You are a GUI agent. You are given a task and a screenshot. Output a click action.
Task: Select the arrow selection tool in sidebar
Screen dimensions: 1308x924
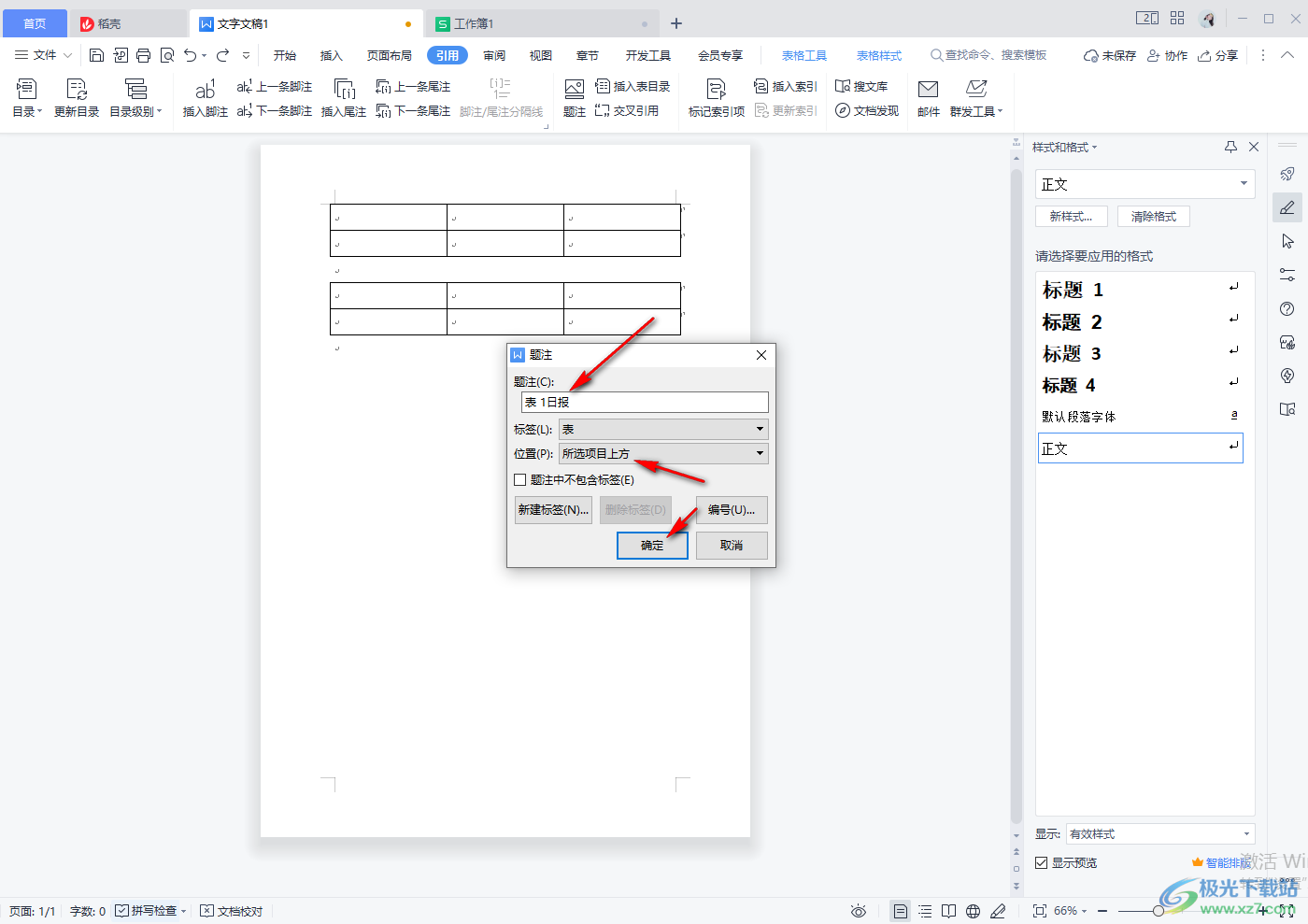coord(1287,242)
